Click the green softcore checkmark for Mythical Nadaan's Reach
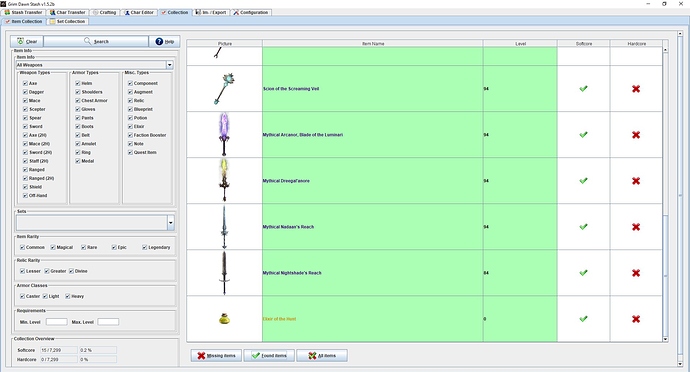Image resolution: width=690 pixels, height=372 pixels. pyautogui.click(x=583, y=227)
